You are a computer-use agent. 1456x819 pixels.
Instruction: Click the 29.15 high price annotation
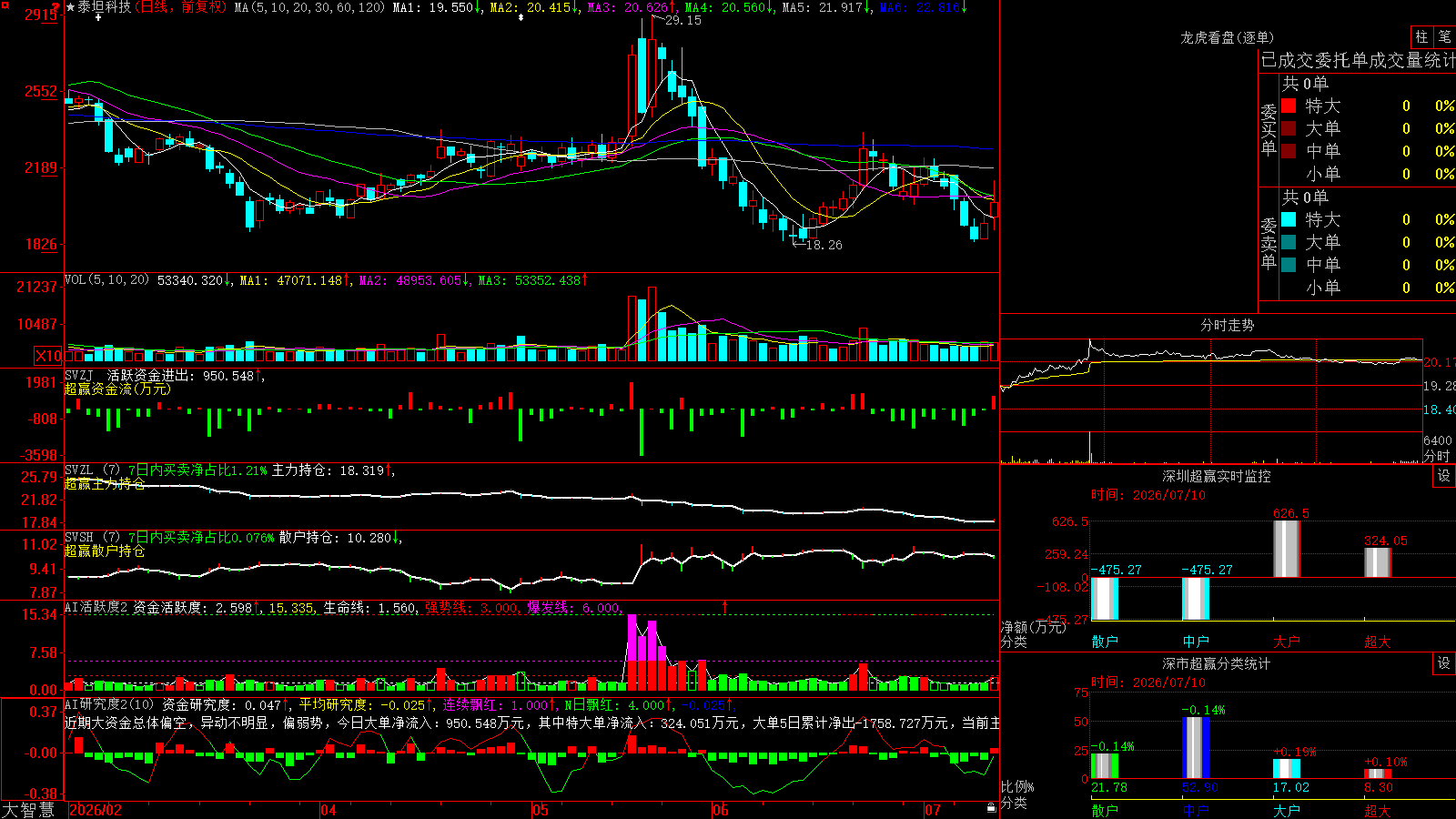683,20
